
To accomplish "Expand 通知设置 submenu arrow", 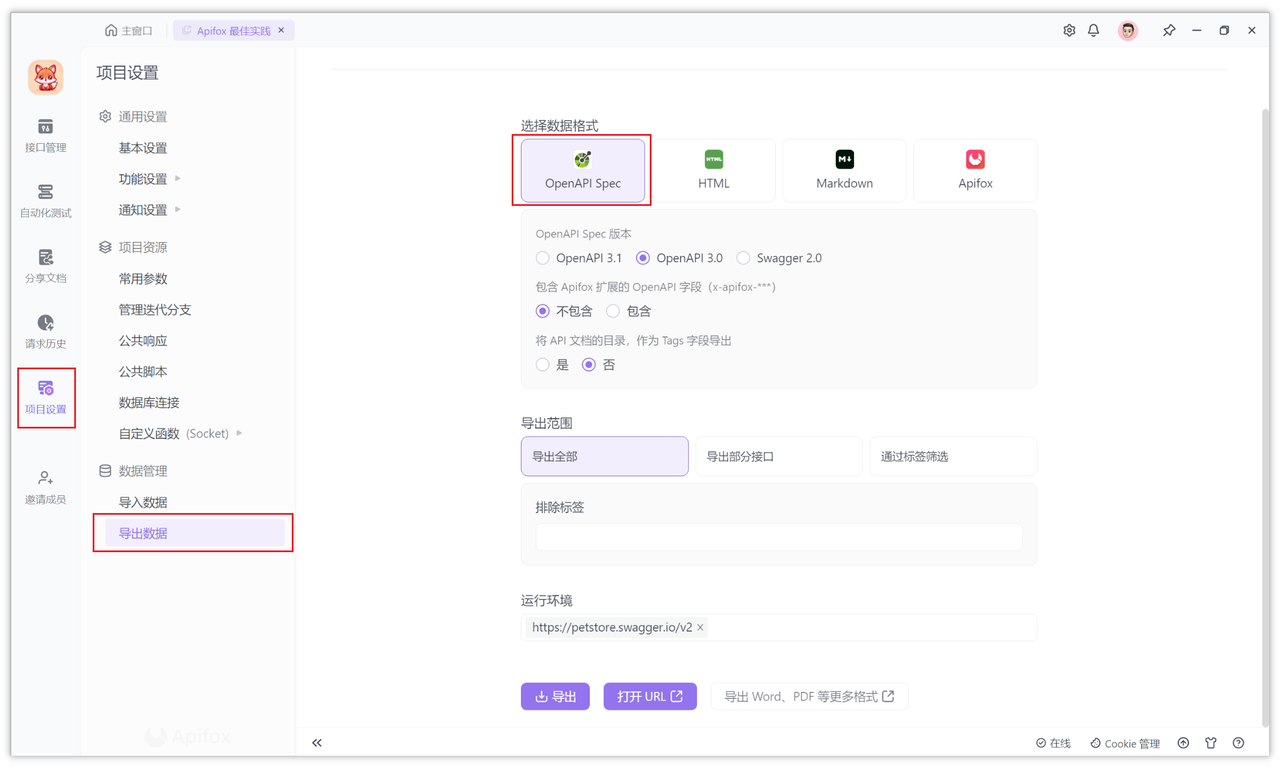I will point(178,210).
